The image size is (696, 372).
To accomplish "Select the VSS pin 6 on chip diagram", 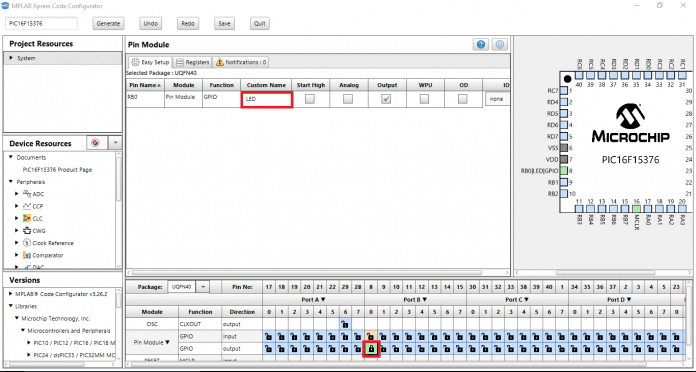I will pos(564,147).
